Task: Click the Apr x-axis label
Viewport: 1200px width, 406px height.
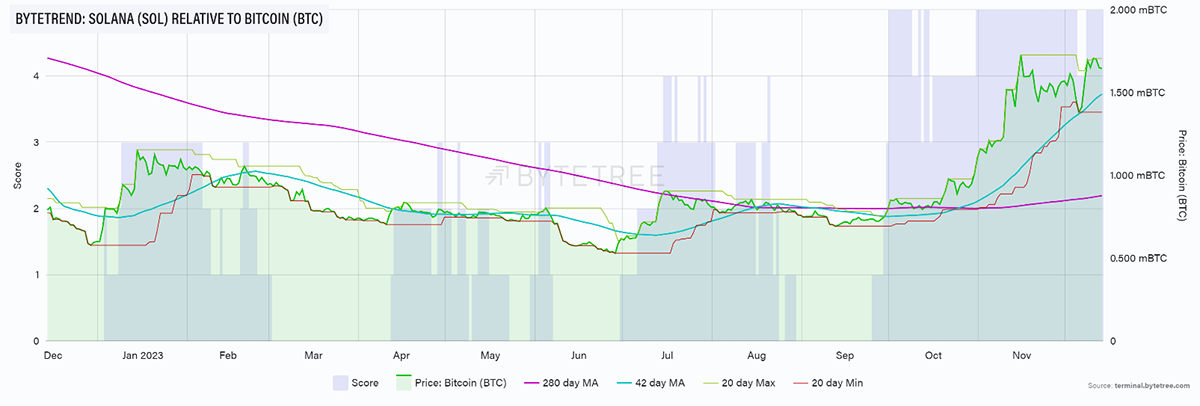Action: point(401,354)
